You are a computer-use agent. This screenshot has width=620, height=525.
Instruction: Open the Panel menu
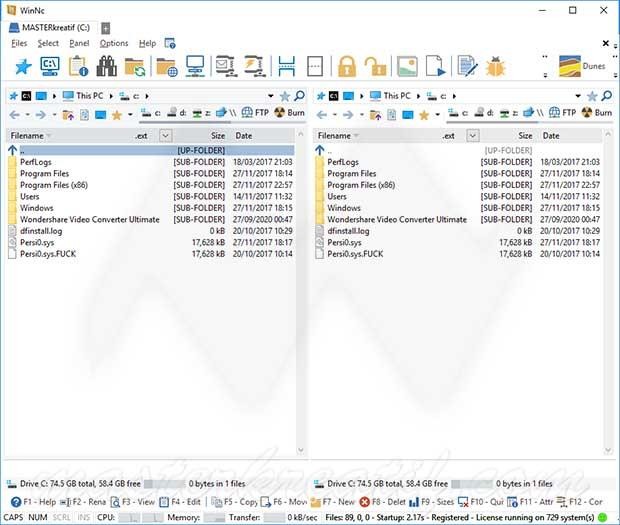[x=79, y=43]
